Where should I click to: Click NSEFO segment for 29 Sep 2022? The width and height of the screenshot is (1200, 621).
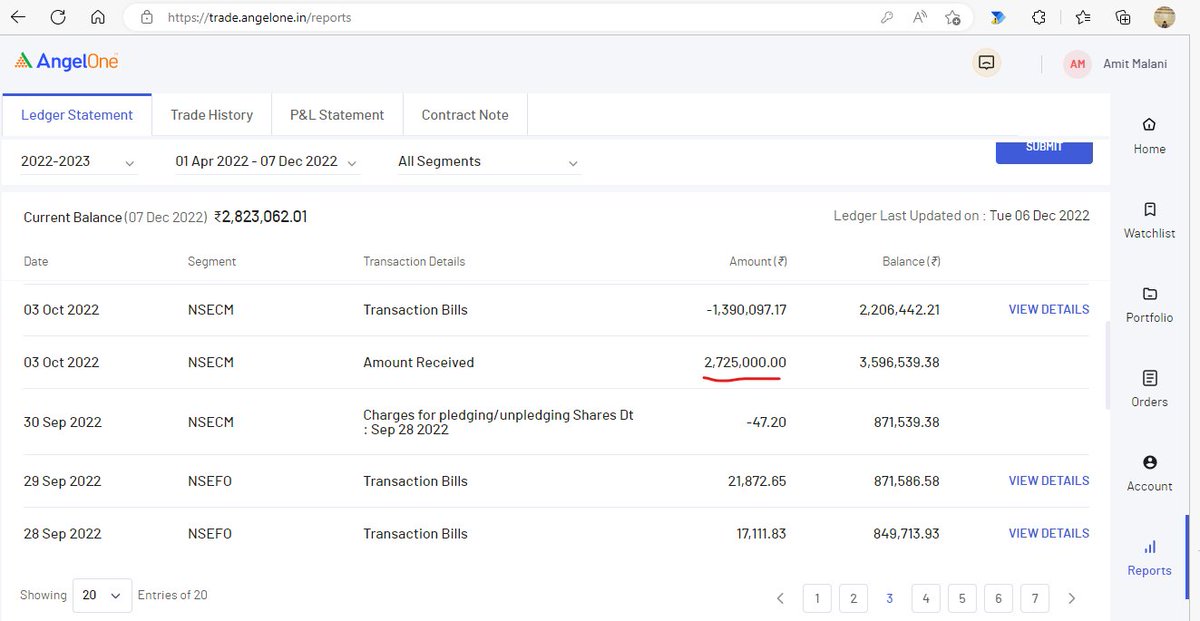[210, 481]
